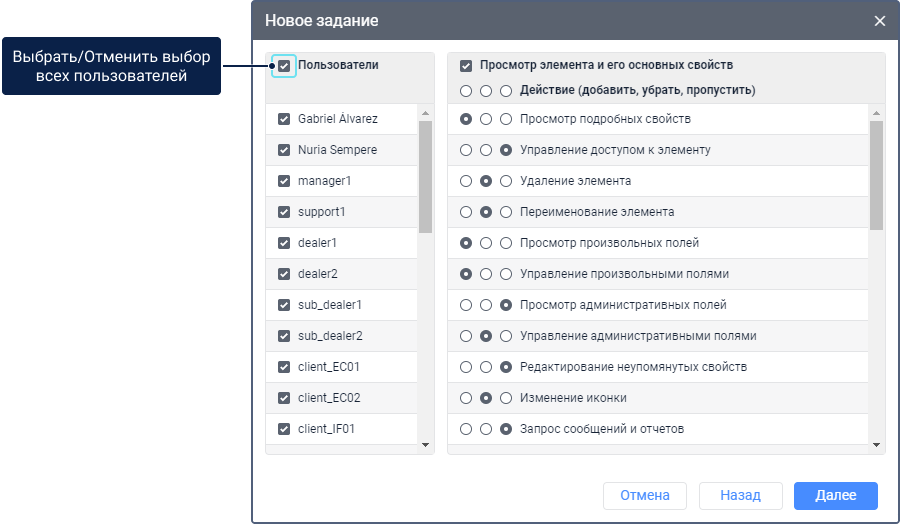
Task: Toggle the select-all Пользователи checkbox
Action: pos(284,66)
